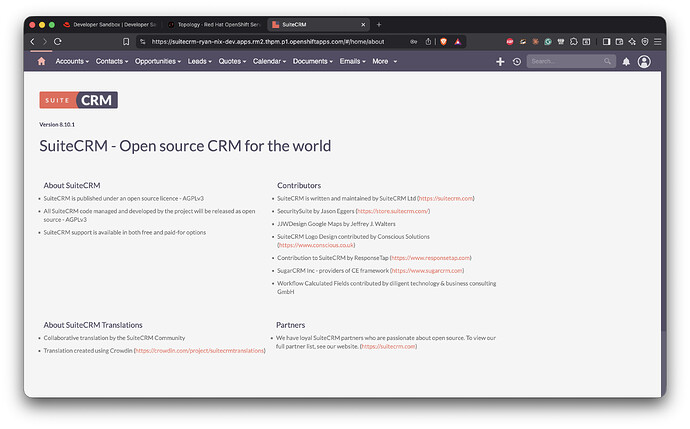The width and height of the screenshot is (690, 429).
Task: Expand the Quotes menu
Action: [232, 61]
